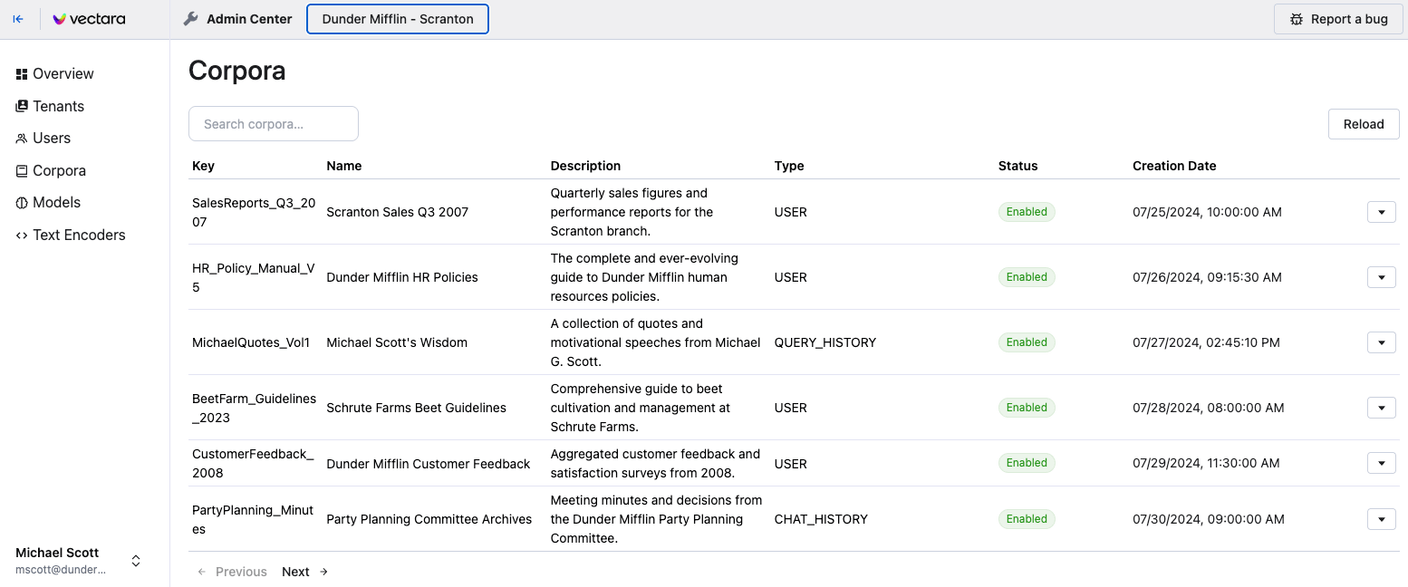Image resolution: width=1408 pixels, height=587 pixels.
Task: Collapse the sidebar with the arrow icon
Action: pyautogui.click(x=18, y=19)
